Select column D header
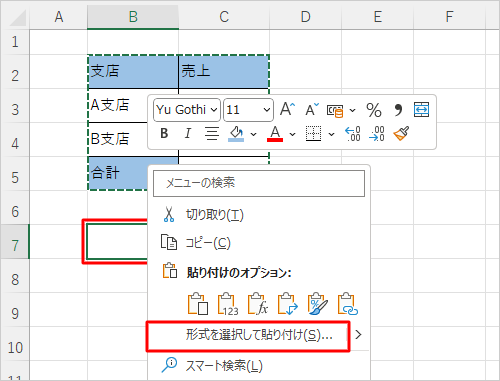This screenshot has width=500, height=381. coord(305,16)
